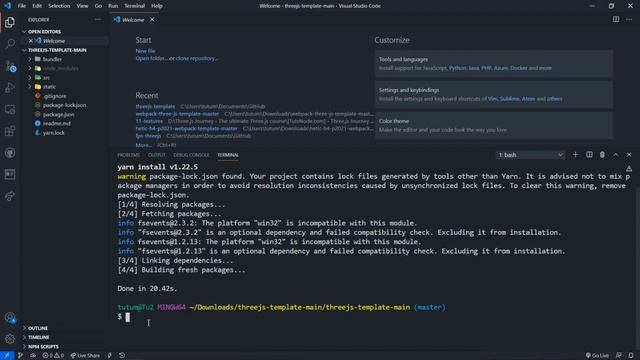Click the clone repository link
The height and width of the screenshot is (360, 640).
click(x=197, y=58)
